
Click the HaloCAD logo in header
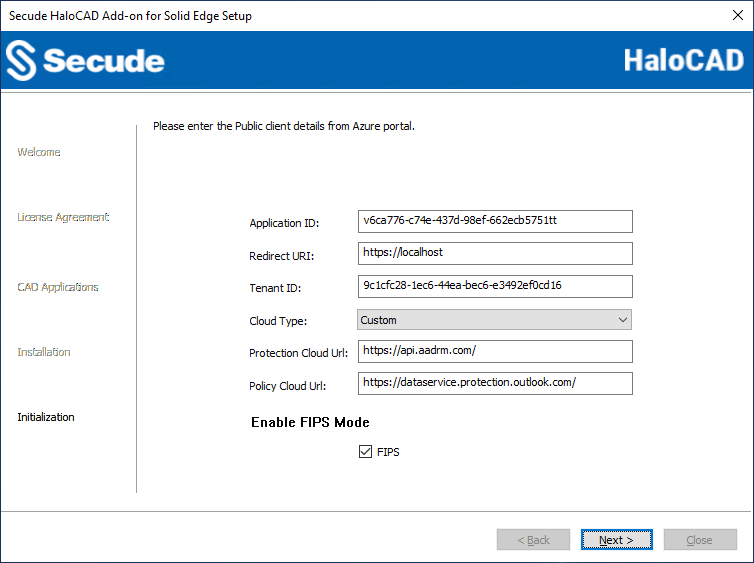[x=683, y=60]
